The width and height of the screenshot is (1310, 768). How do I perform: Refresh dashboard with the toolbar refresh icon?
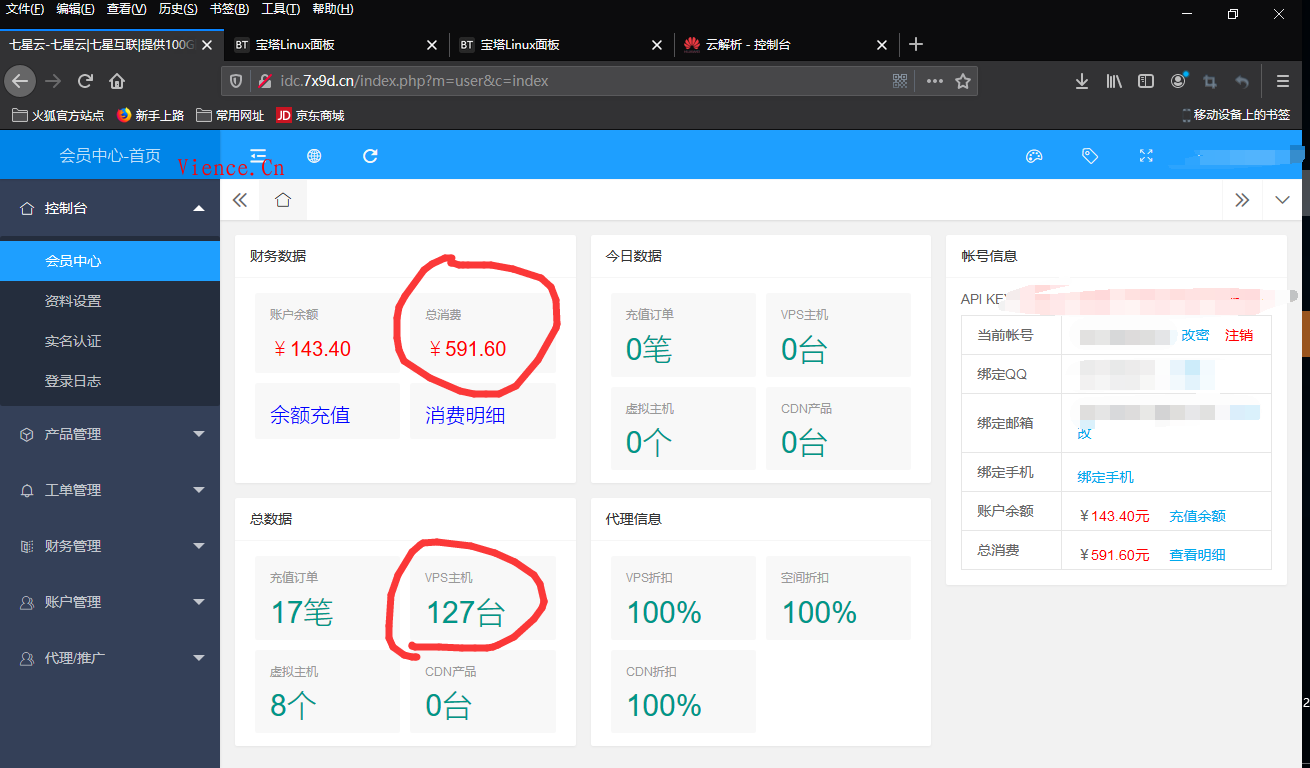click(369, 156)
